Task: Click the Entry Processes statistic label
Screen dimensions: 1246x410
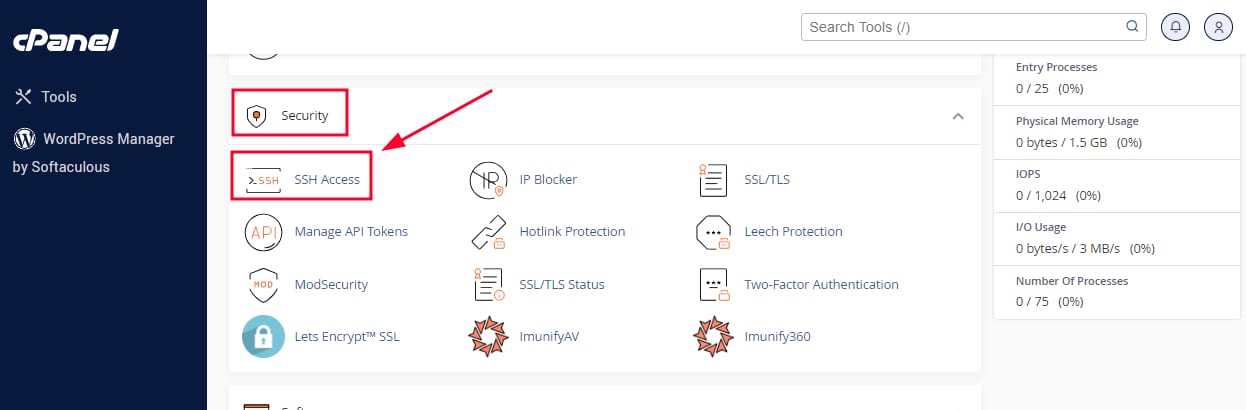Action: pyautogui.click(x=1056, y=67)
